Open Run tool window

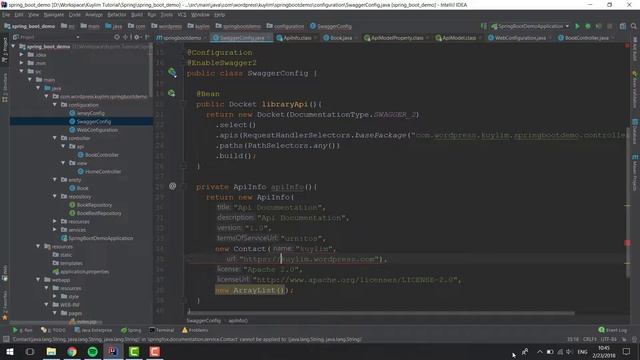pyautogui.click(x=22, y=330)
